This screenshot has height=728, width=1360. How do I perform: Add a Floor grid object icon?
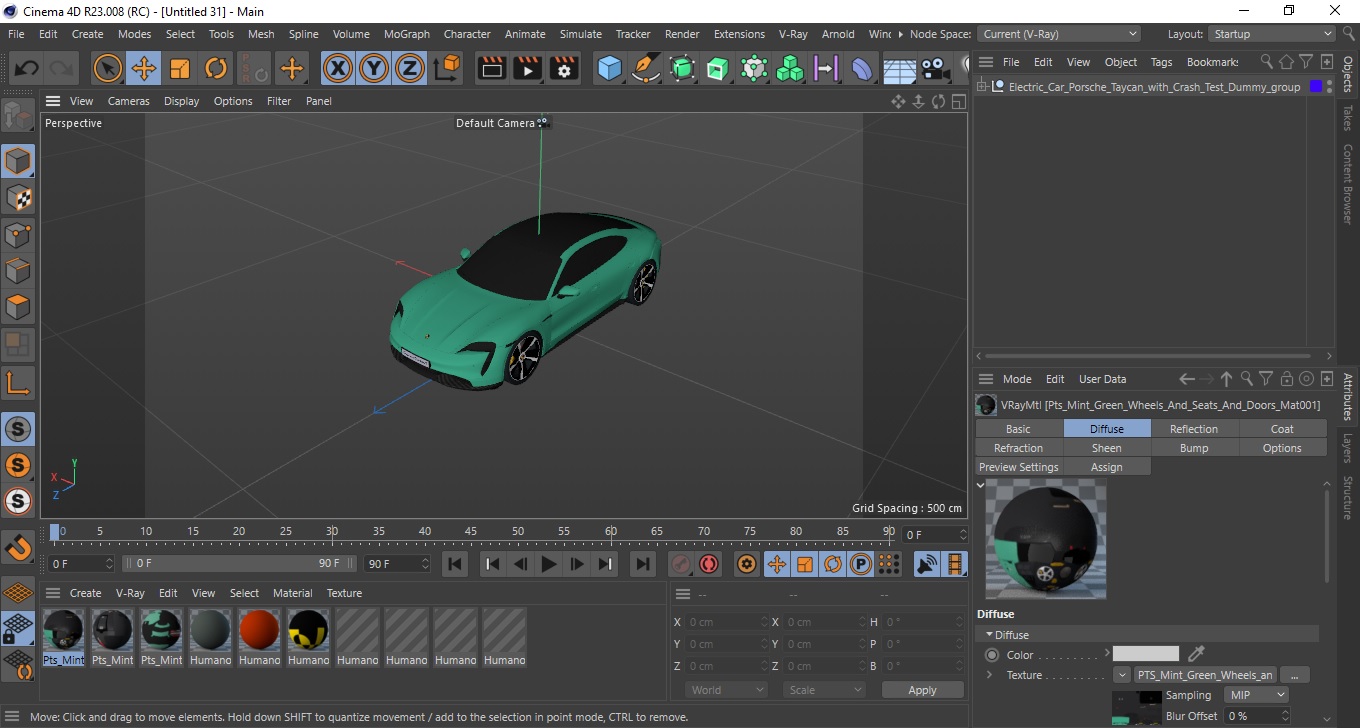point(899,69)
